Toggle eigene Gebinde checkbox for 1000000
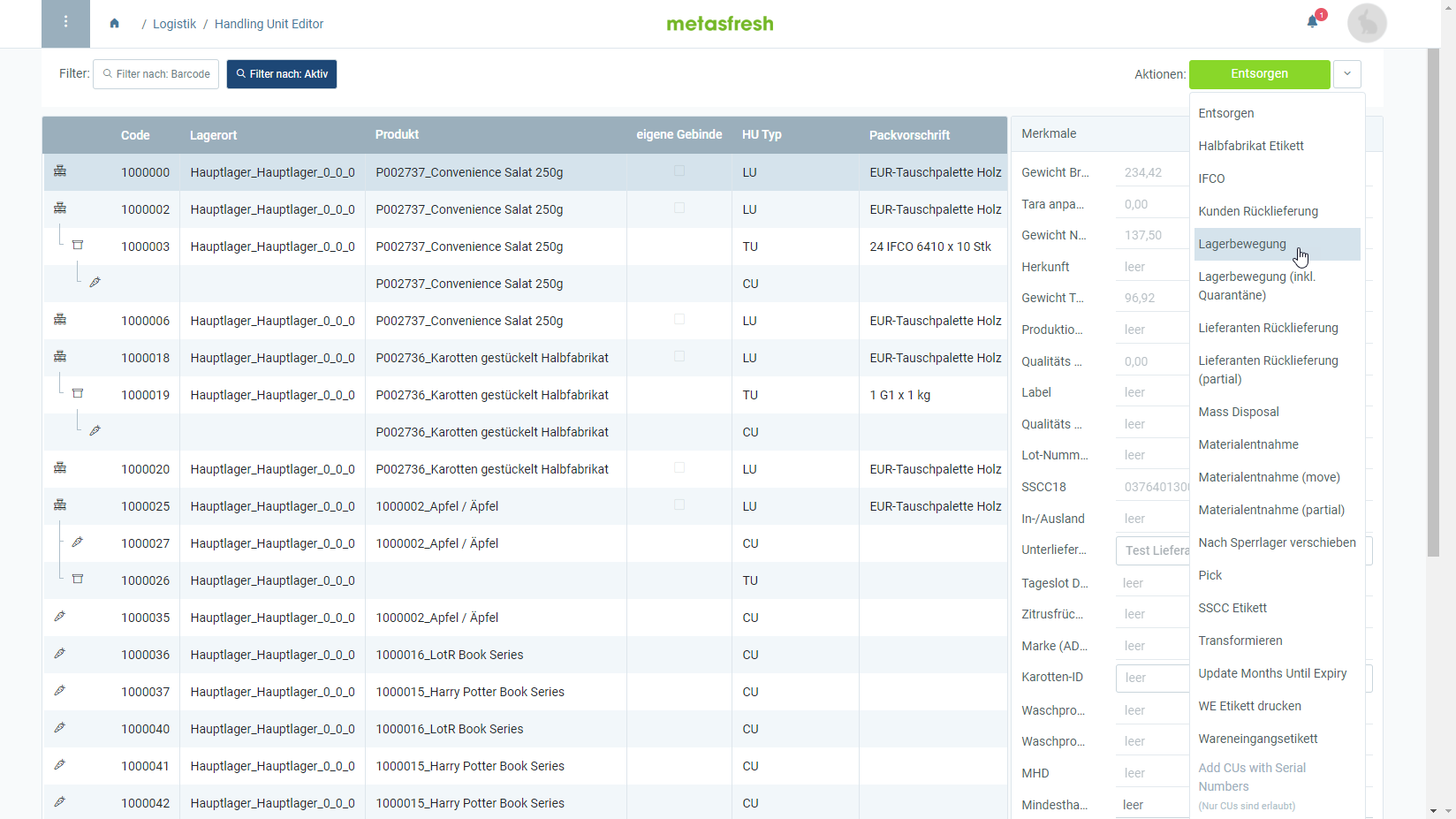1456x819 pixels. 679,171
